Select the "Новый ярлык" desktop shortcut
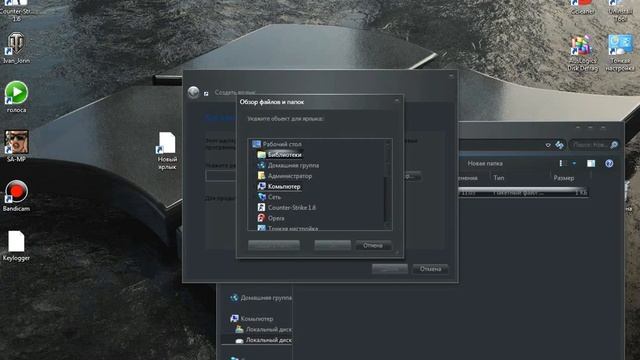The width and height of the screenshot is (640, 360). point(167,151)
